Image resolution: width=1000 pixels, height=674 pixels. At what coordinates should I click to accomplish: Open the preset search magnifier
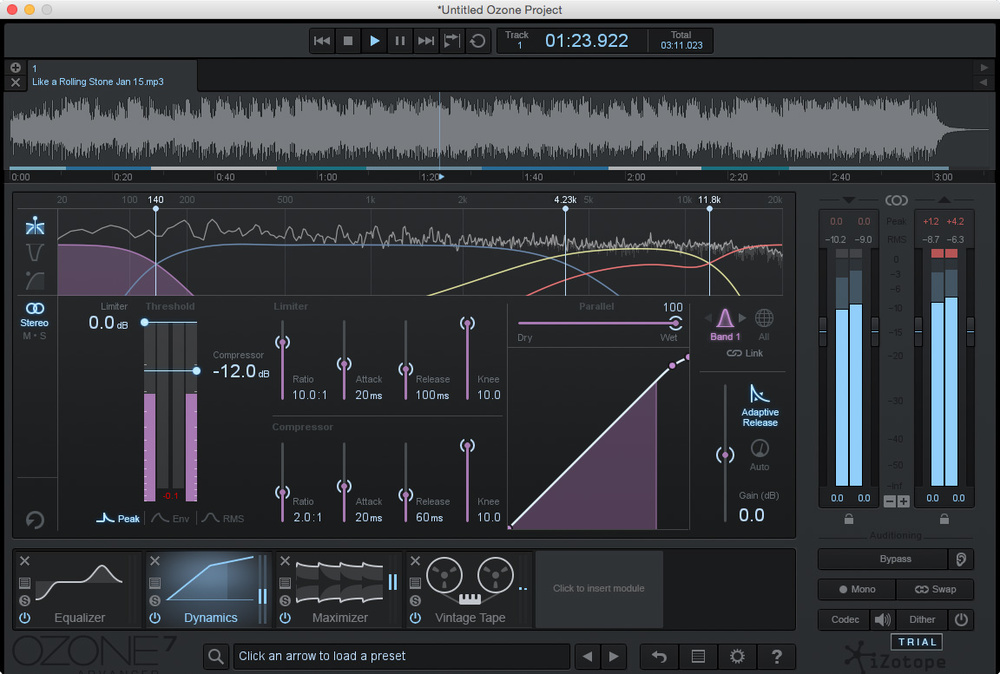(x=214, y=656)
